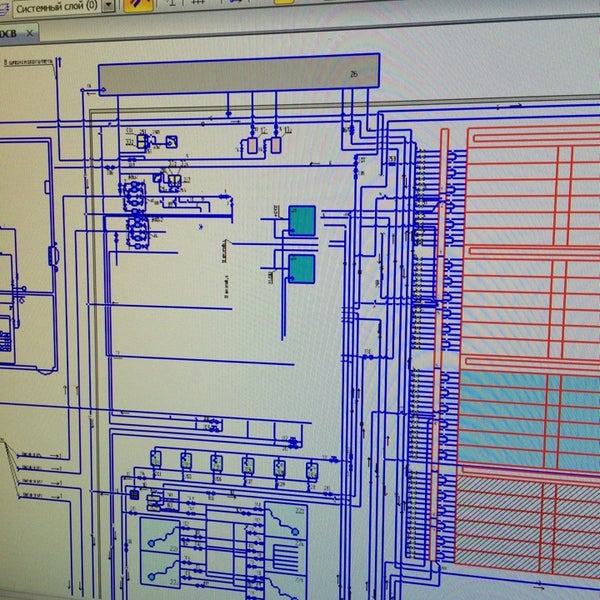Select the leftmost component in the bottom row of six
600x600 pixels.
(156, 459)
